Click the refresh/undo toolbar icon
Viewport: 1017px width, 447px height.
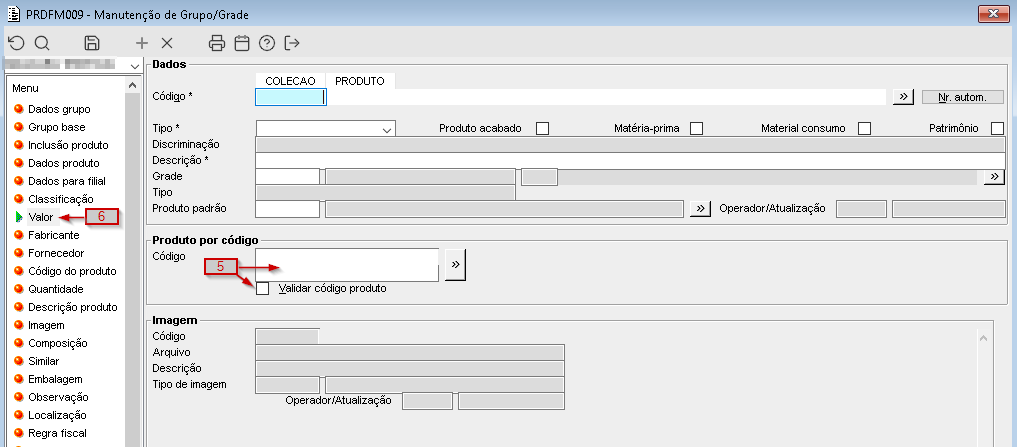point(16,43)
